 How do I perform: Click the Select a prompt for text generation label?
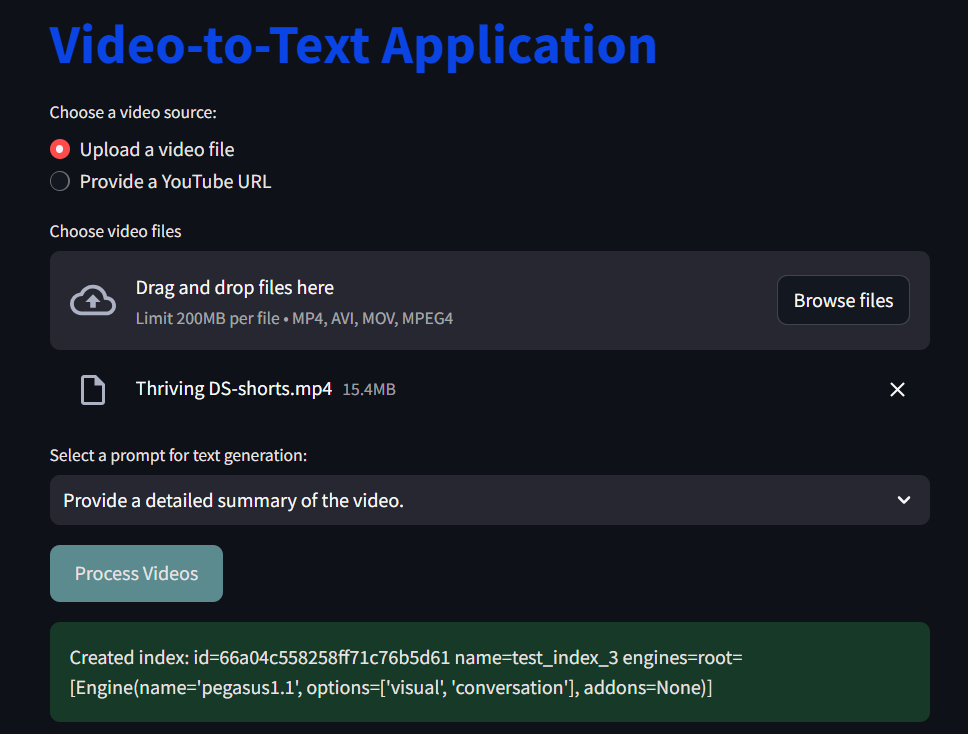(178, 456)
